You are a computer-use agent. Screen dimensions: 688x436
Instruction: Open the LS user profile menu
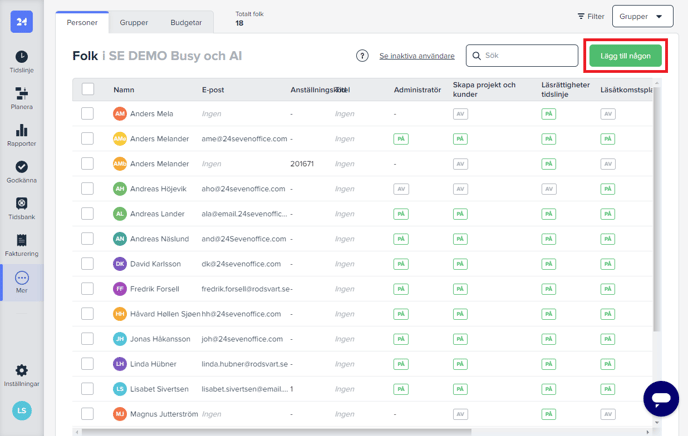(21, 410)
